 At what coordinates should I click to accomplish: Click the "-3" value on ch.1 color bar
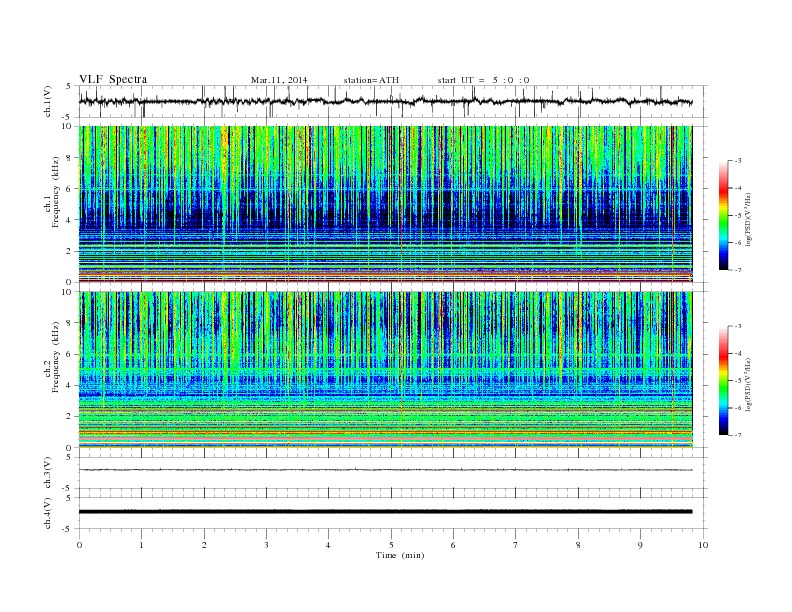pyautogui.click(x=737, y=161)
